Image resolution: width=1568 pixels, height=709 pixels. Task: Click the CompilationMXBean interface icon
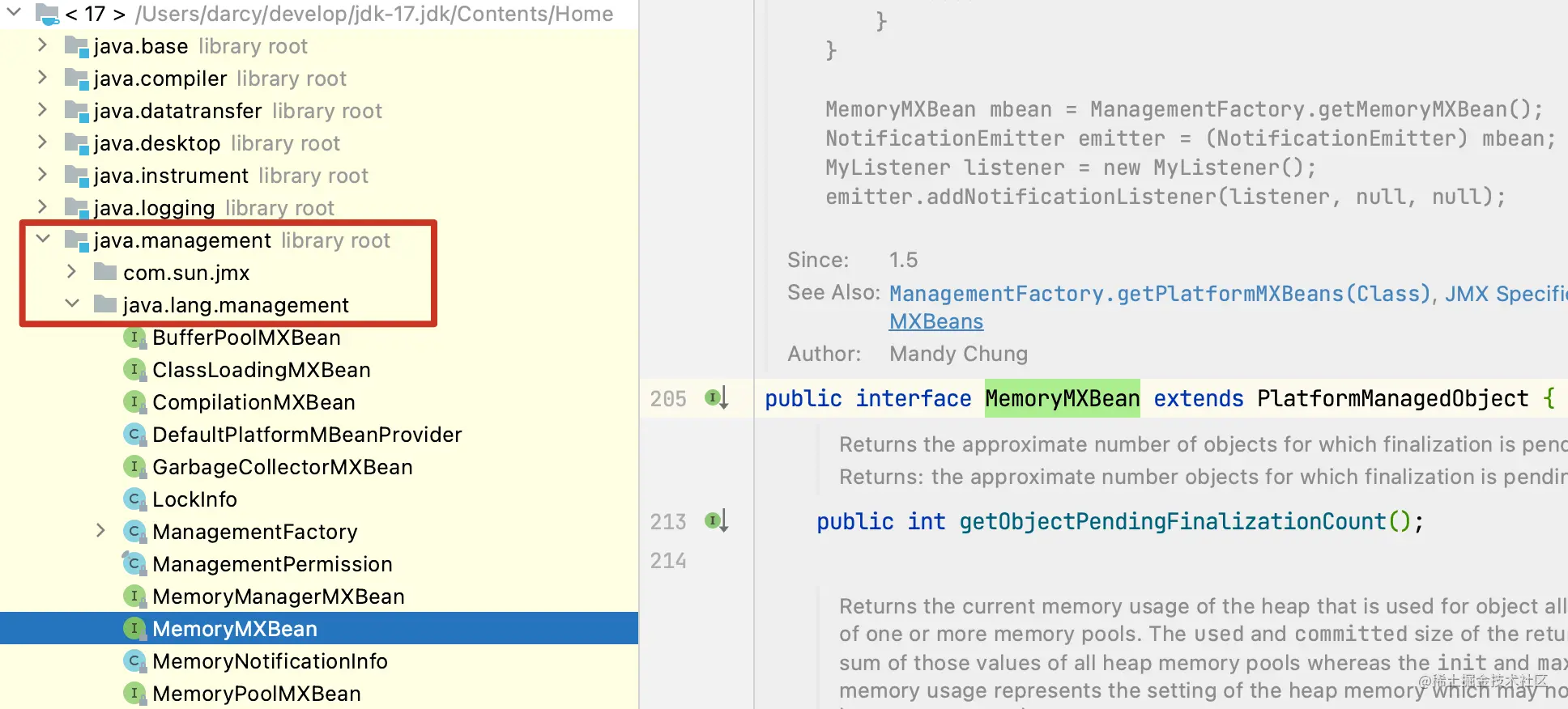pos(134,401)
